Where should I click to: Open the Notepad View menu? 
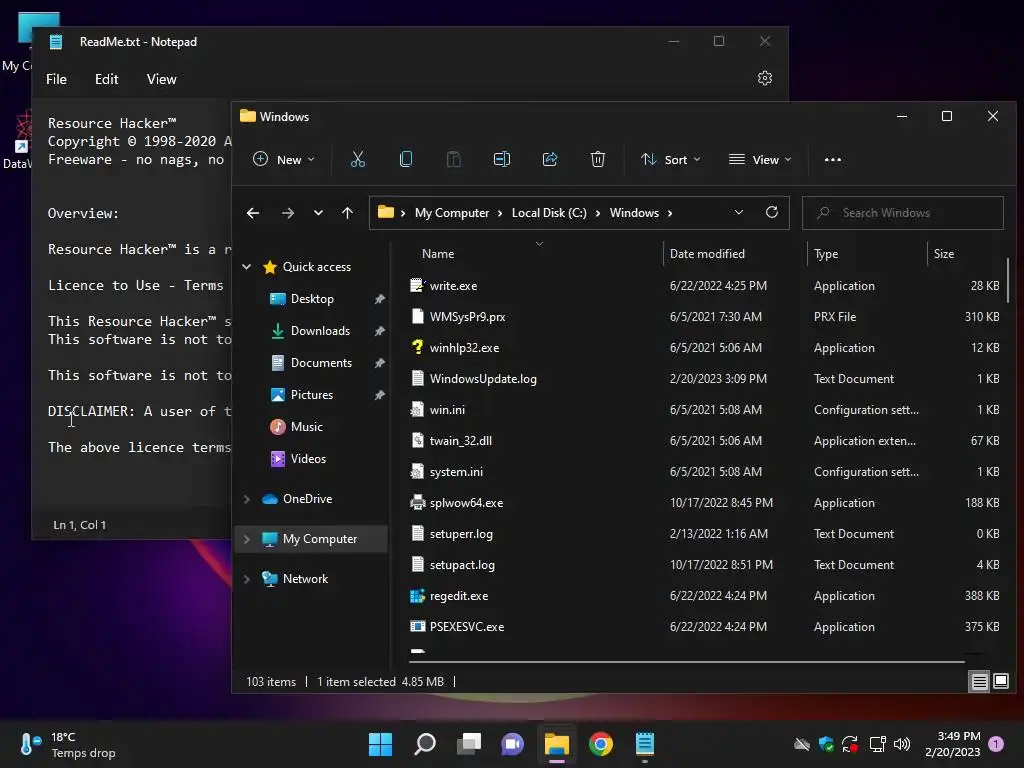[161, 79]
